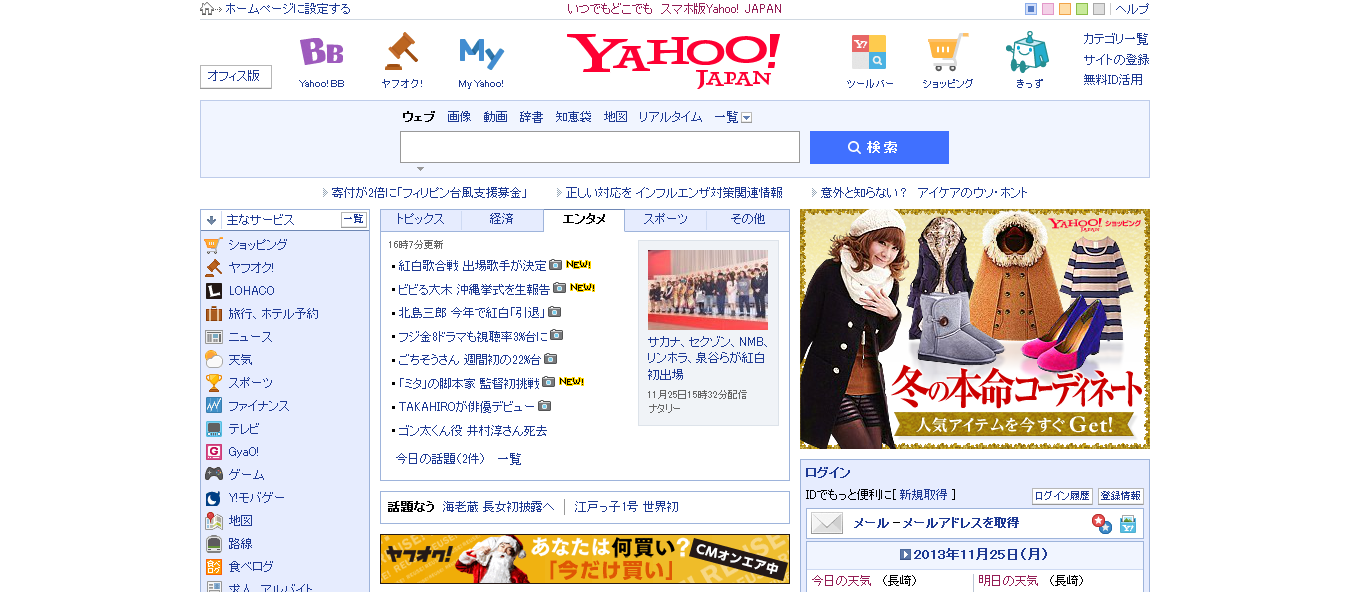This screenshot has height=592, width=1349.
Task: Open the 新規取得 ID link
Action: coord(924,495)
